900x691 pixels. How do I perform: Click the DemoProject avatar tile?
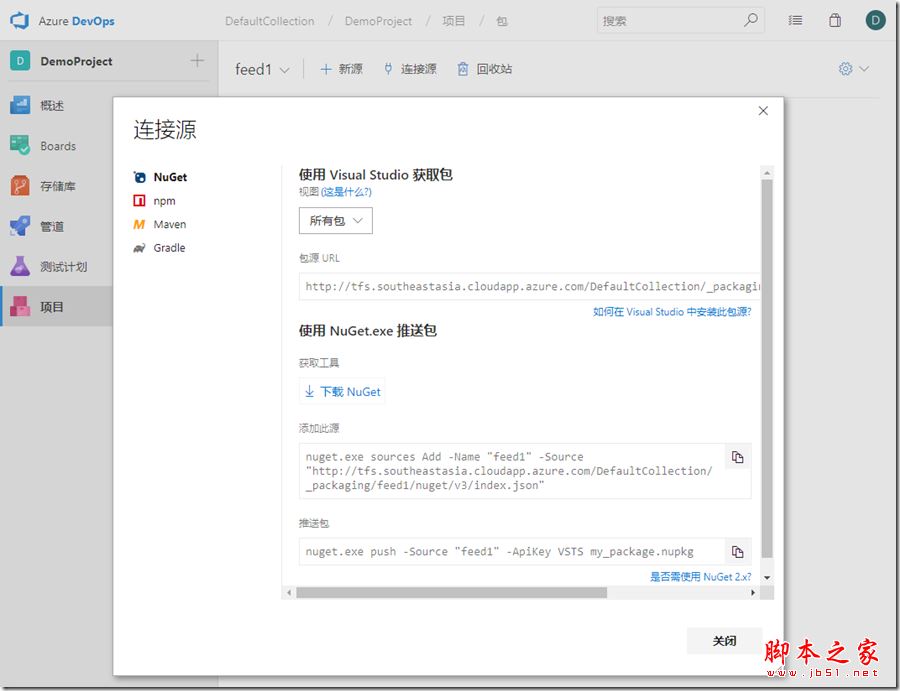[20, 61]
